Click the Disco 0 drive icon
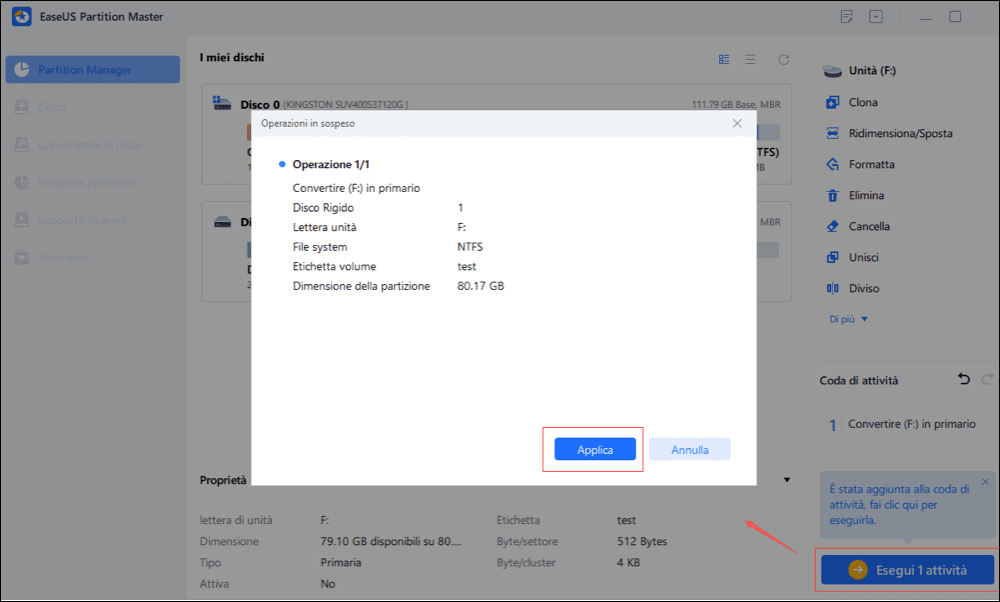The image size is (1000, 602). point(222,103)
